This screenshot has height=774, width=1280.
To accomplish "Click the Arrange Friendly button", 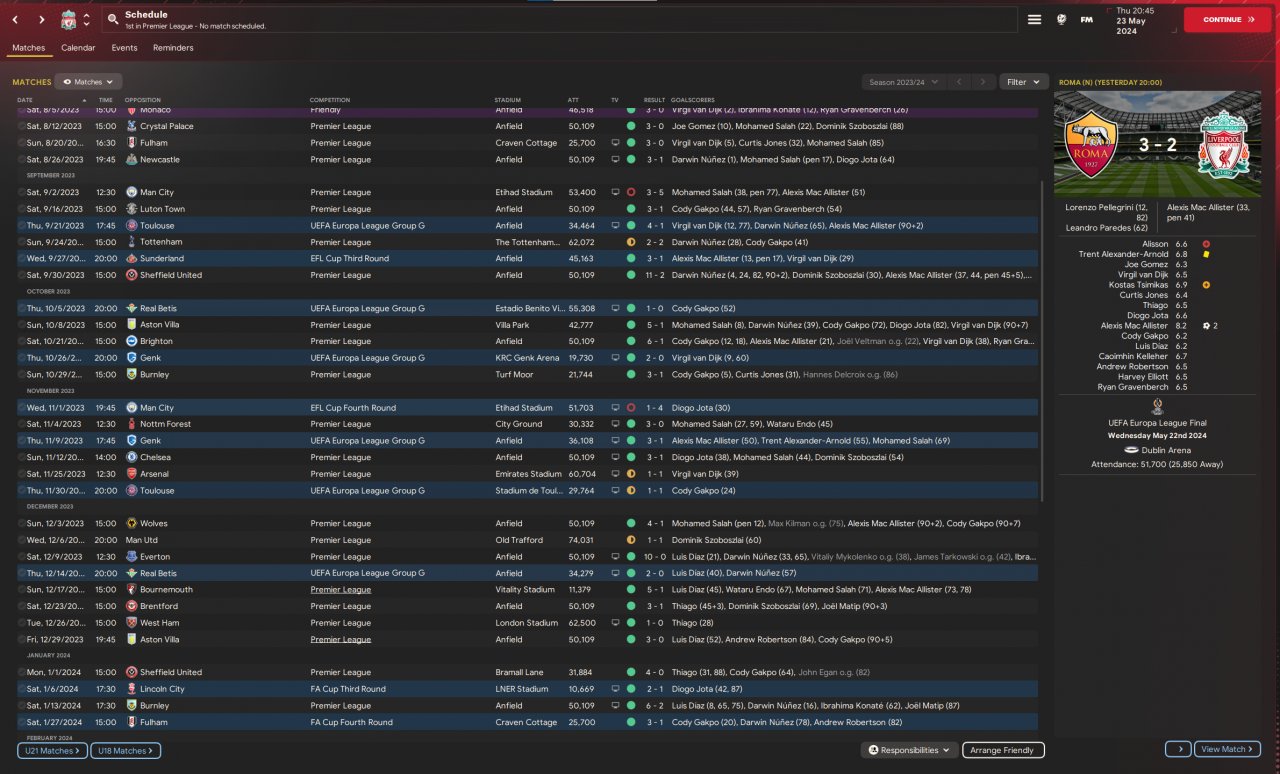I will click(1004, 750).
